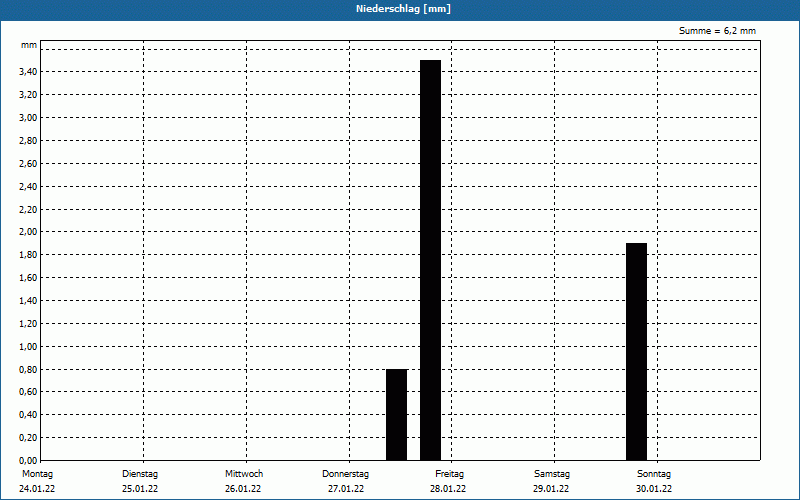
Task: Click the Dienstag axis label
Action: pos(140,474)
